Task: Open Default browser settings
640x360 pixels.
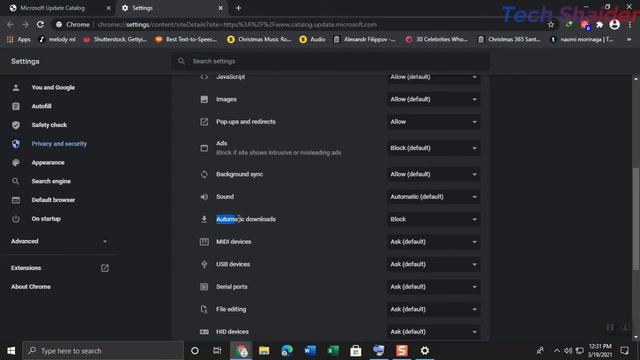Action: [x=53, y=200]
